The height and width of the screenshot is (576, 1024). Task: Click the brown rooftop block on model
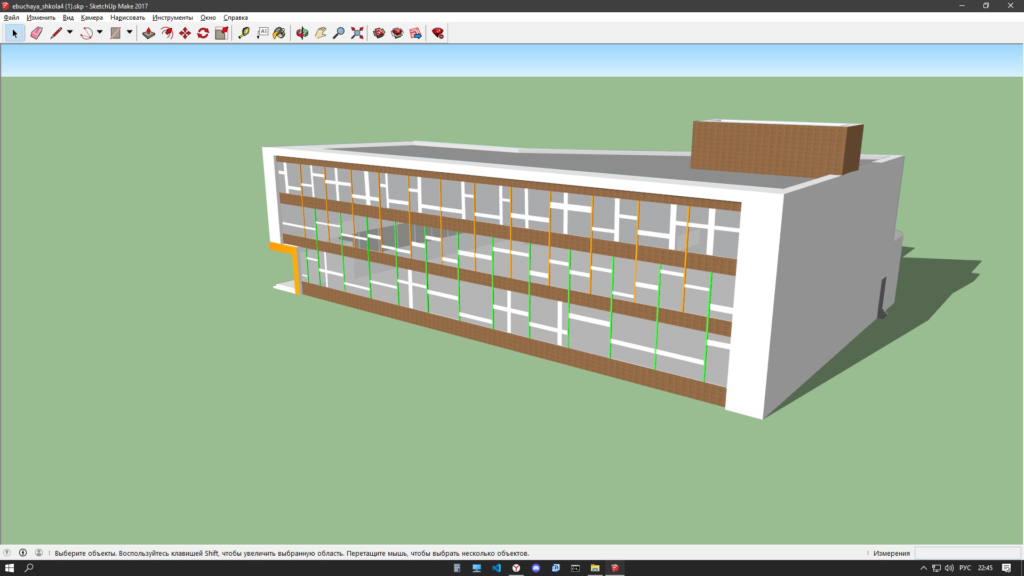(x=777, y=149)
